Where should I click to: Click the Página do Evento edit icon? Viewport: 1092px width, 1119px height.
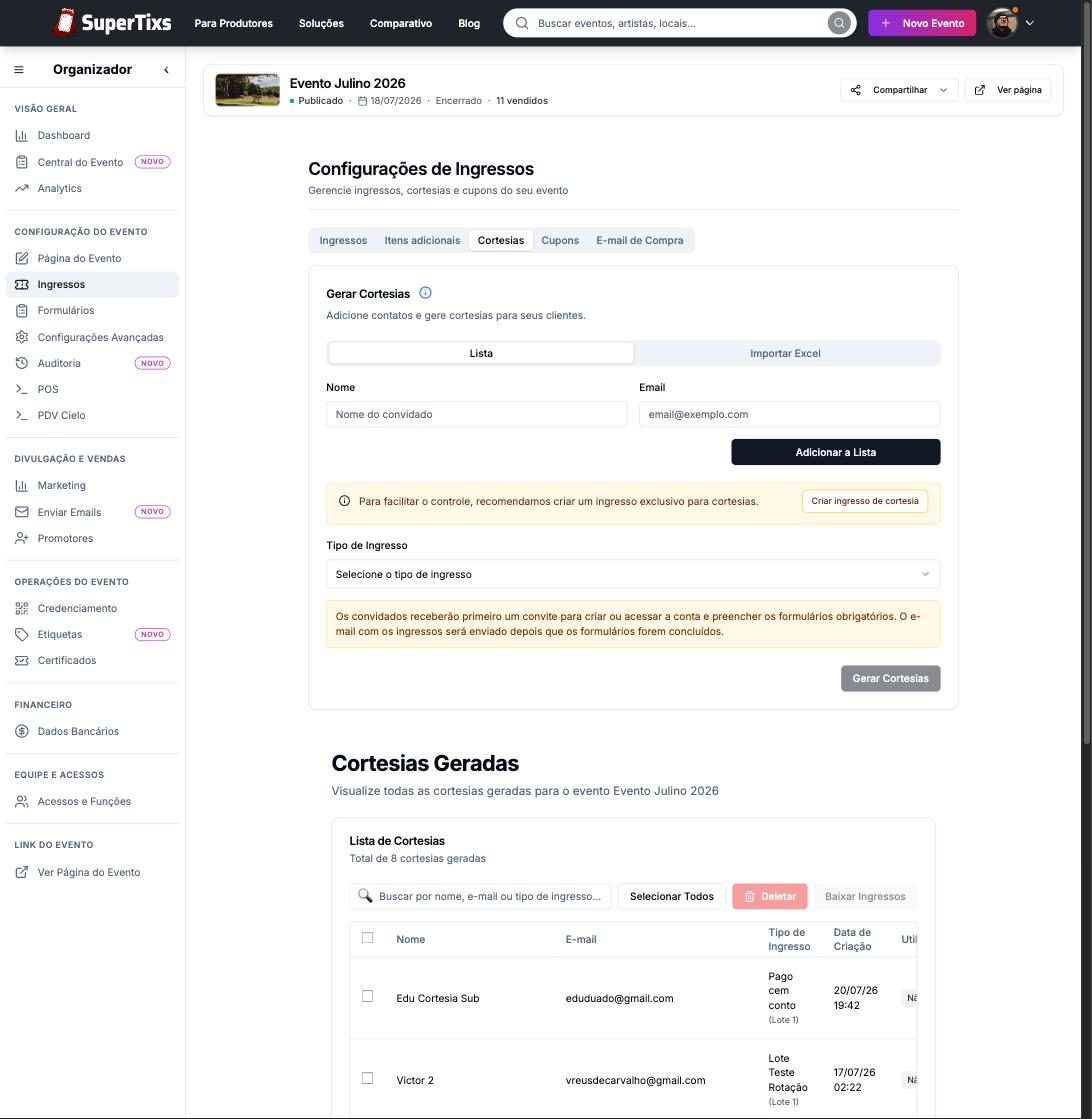(x=21, y=258)
